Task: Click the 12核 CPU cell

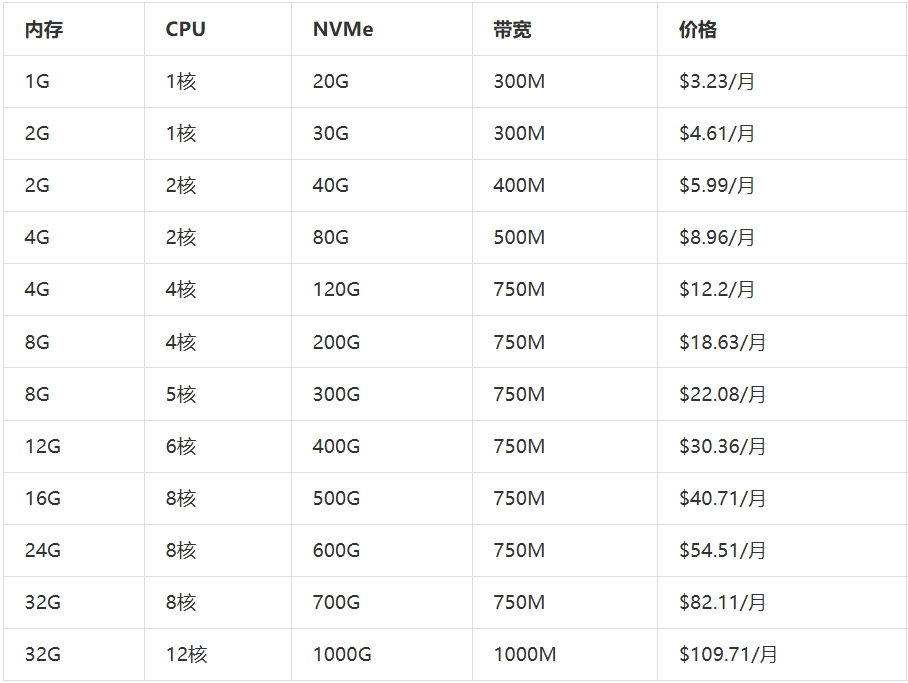Action: pos(187,655)
